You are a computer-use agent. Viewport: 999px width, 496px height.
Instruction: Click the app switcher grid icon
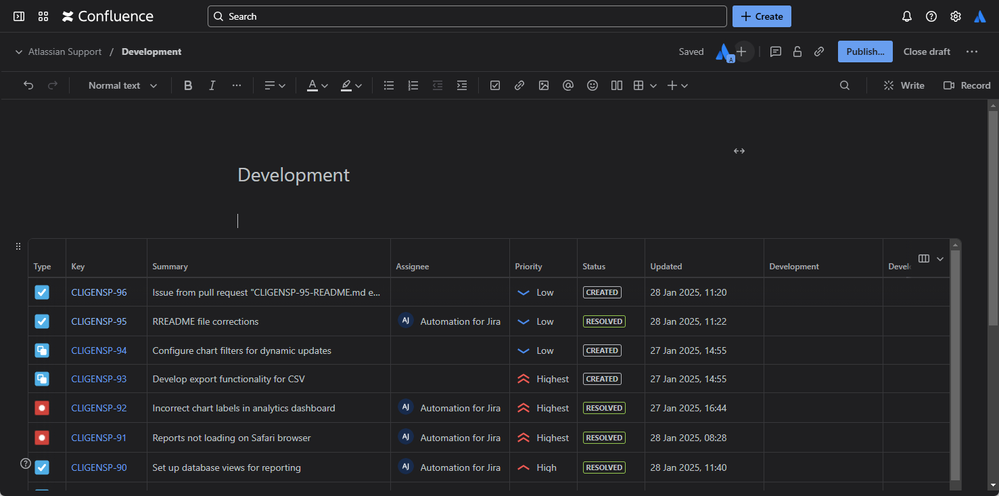tap(43, 17)
